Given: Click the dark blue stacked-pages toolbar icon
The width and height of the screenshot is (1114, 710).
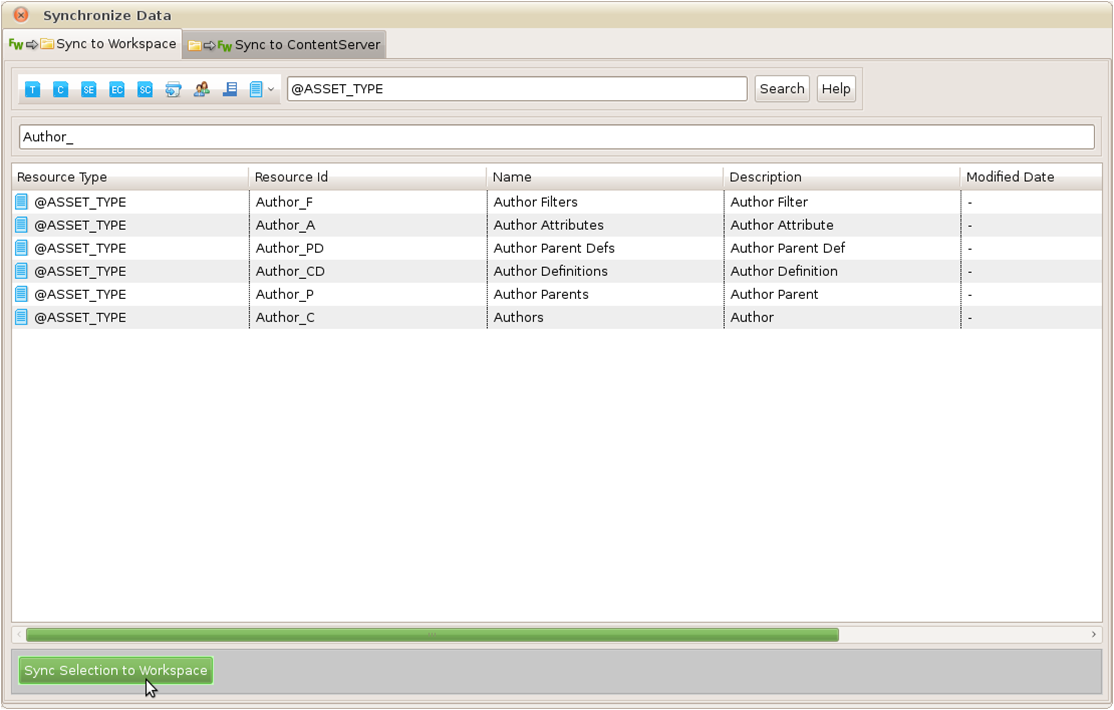Looking at the screenshot, I should pyautogui.click(x=229, y=90).
